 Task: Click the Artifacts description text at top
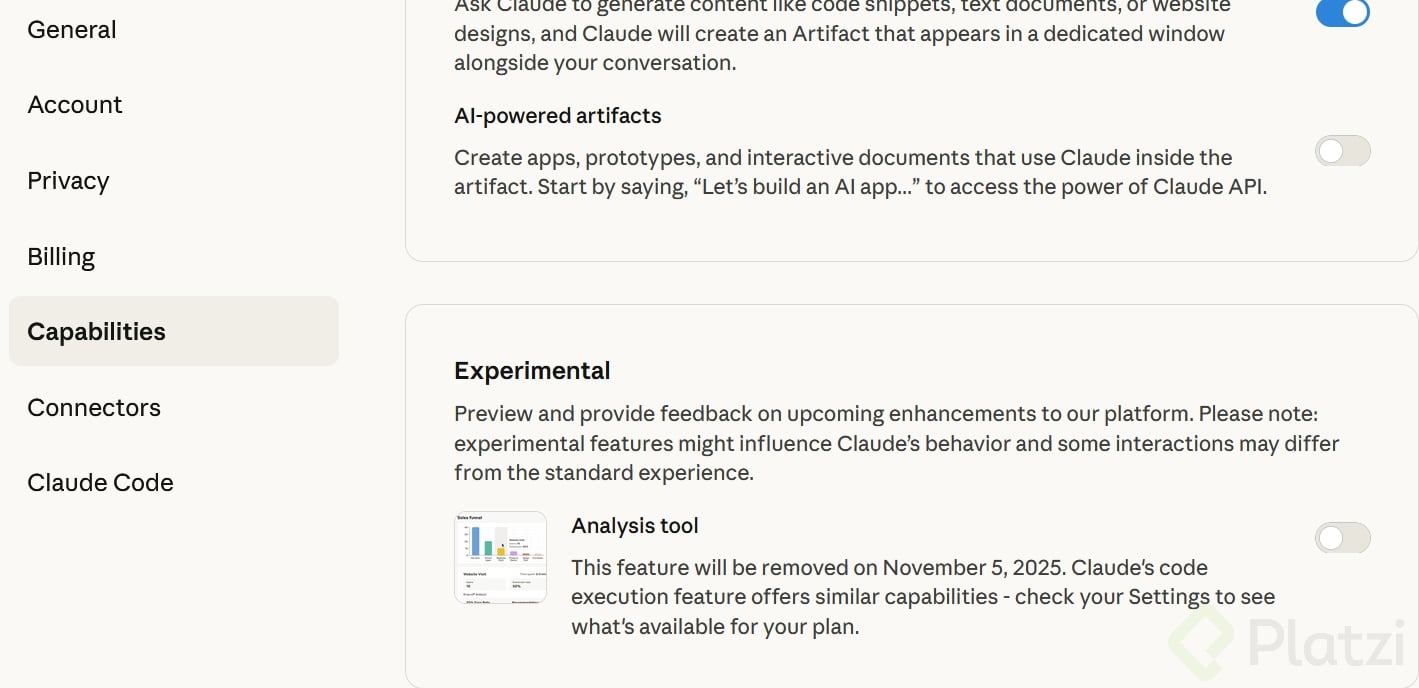(840, 35)
